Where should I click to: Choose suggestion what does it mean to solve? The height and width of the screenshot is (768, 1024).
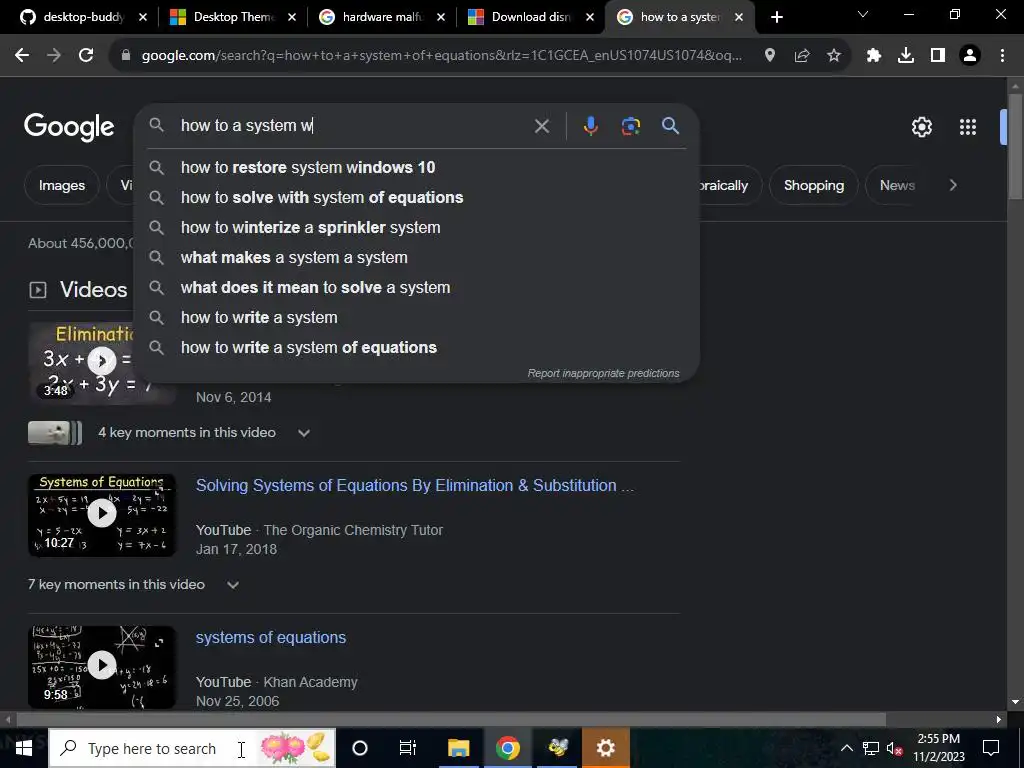coord(417,287)
